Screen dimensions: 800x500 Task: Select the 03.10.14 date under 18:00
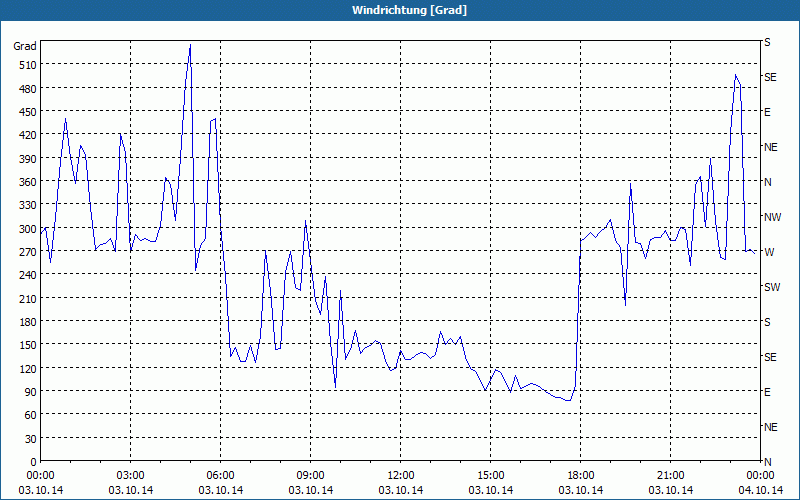point(581,490)
